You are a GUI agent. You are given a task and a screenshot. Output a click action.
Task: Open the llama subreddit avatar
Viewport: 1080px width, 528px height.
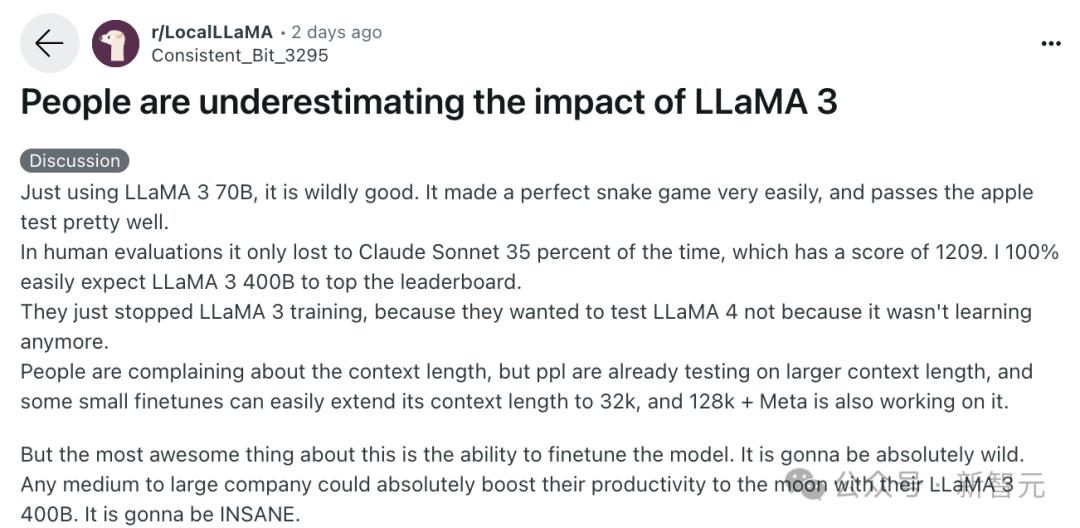116,44
